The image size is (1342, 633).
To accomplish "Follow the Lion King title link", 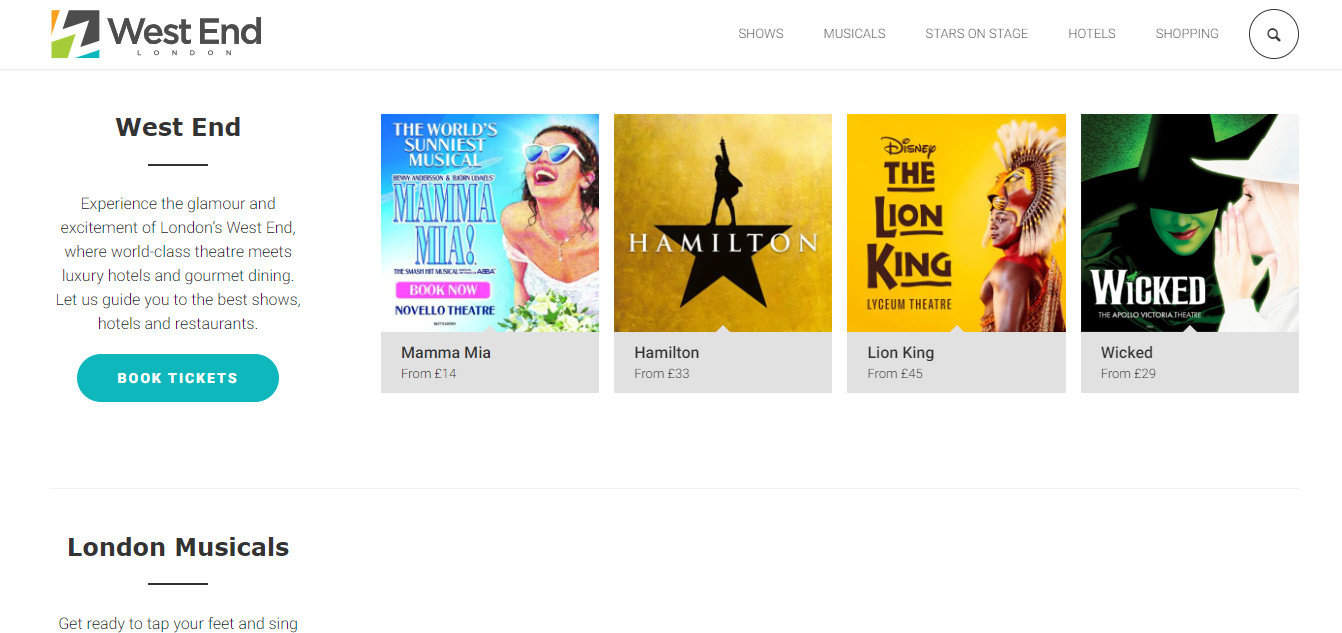I will point(901,352).
